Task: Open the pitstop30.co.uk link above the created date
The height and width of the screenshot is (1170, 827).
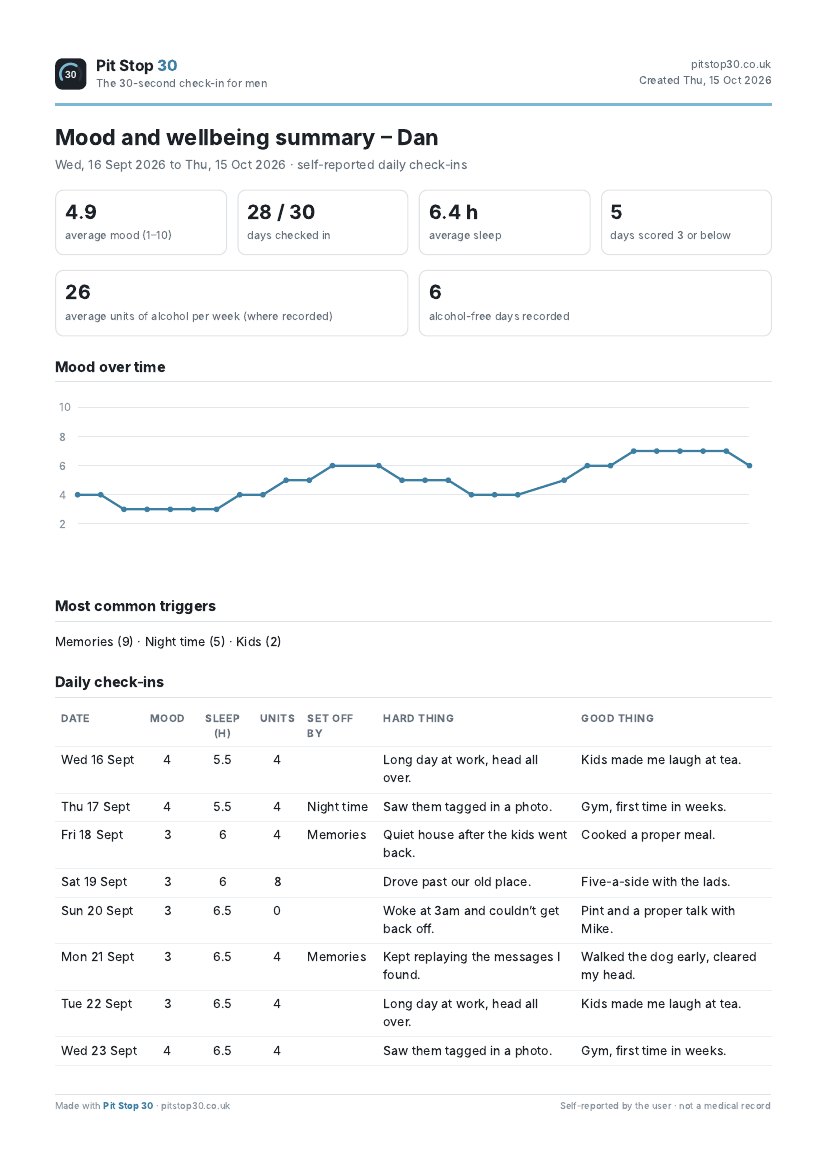Action: click(731, 64)
